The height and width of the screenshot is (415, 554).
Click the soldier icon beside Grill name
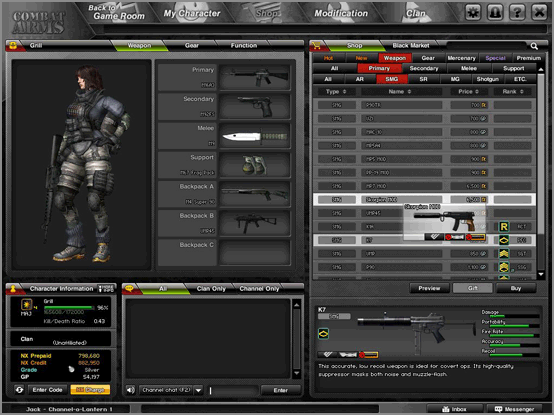coord(13,46)
